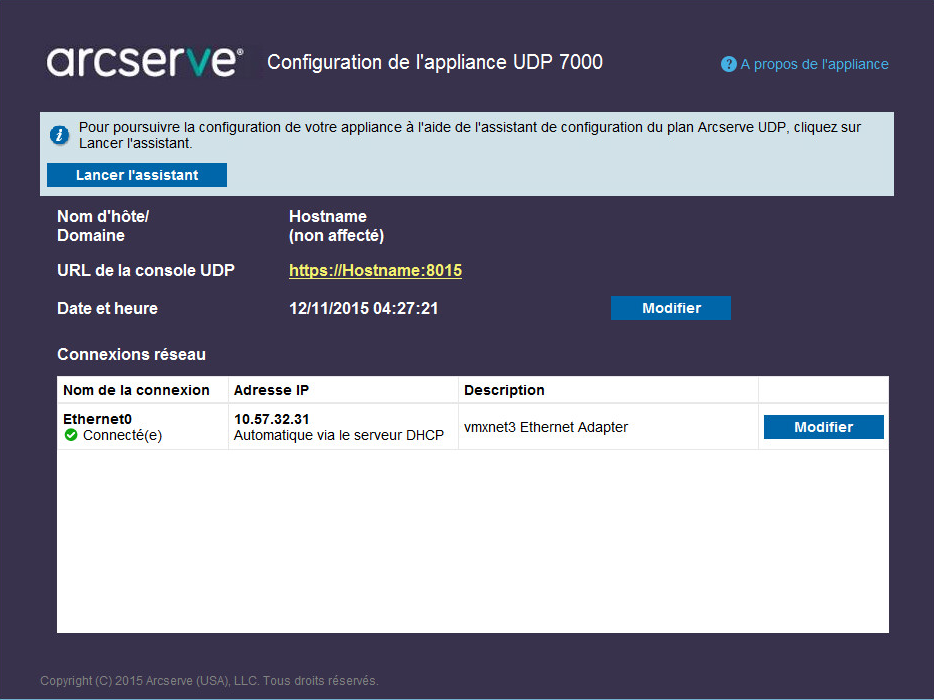Modify the Ethernet0 network connection
This screenshot has width=934, height=700.
[x=824, y=427]
